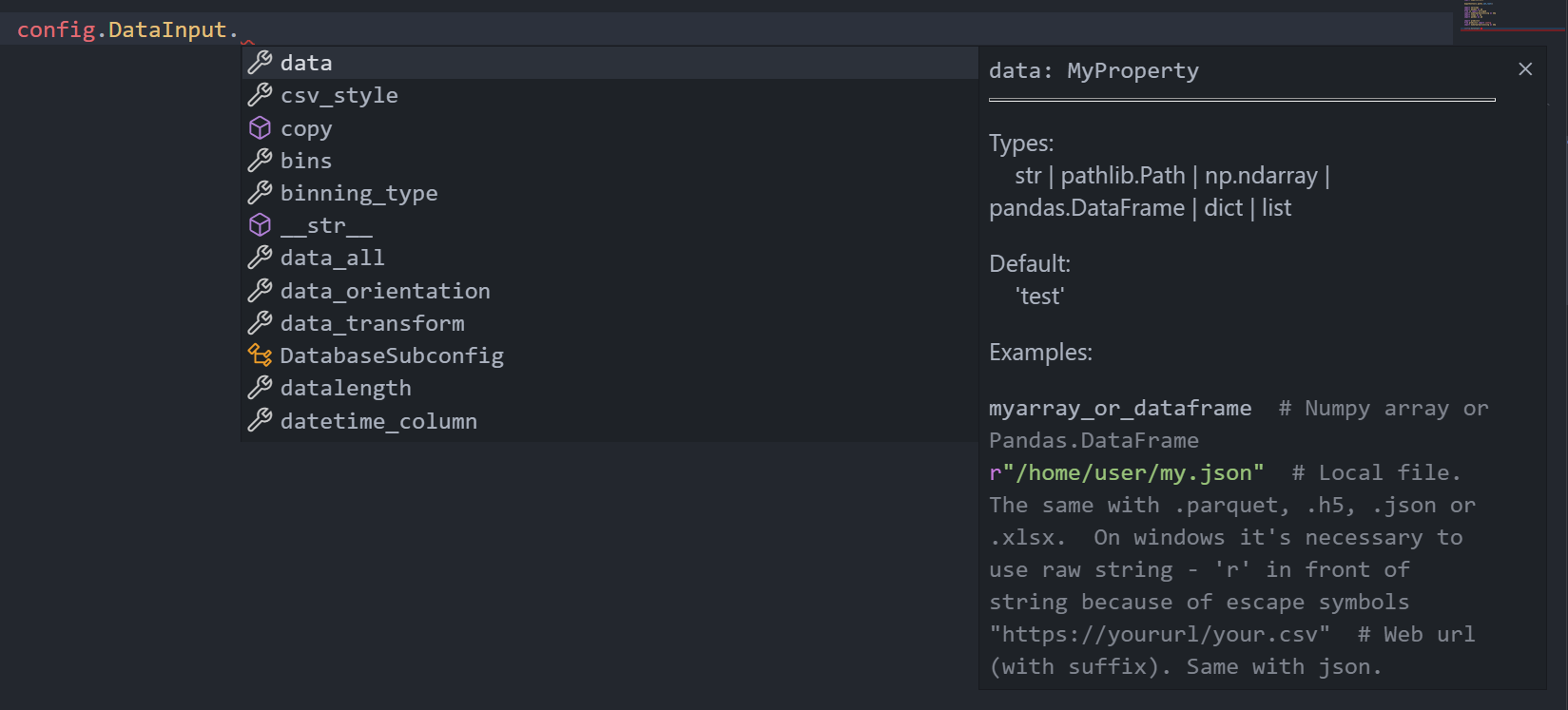Select data_transform in the suggestion list
The height and width of the screenshot is (710, 1568).
(610, 323)
